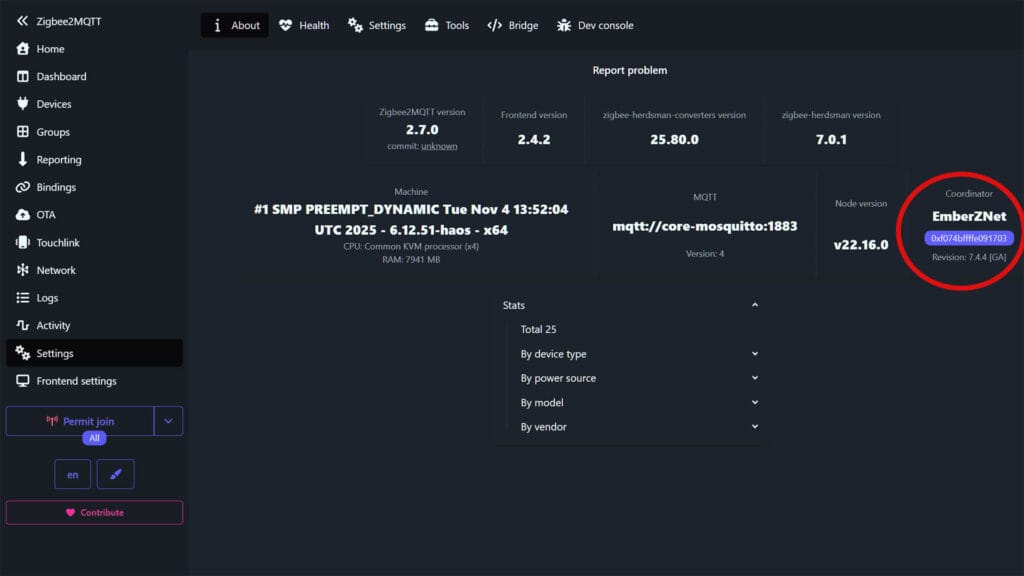Collapse the sidebar with the double-arrow icon
This screenshot has height=576, width=1024.
pyautogui.click(x=22, y=20)
